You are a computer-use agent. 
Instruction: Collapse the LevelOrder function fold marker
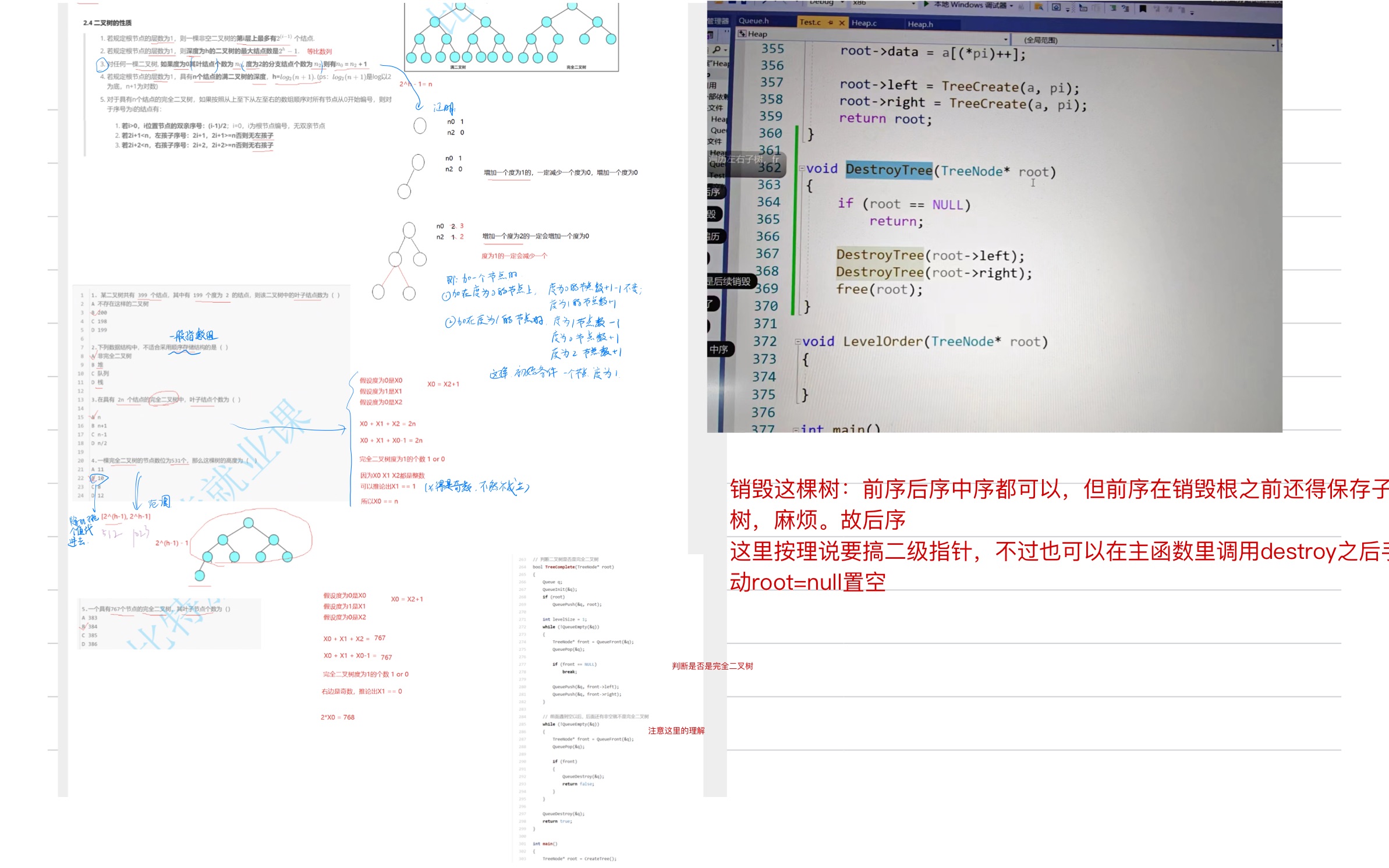click(x=798, y=342)
